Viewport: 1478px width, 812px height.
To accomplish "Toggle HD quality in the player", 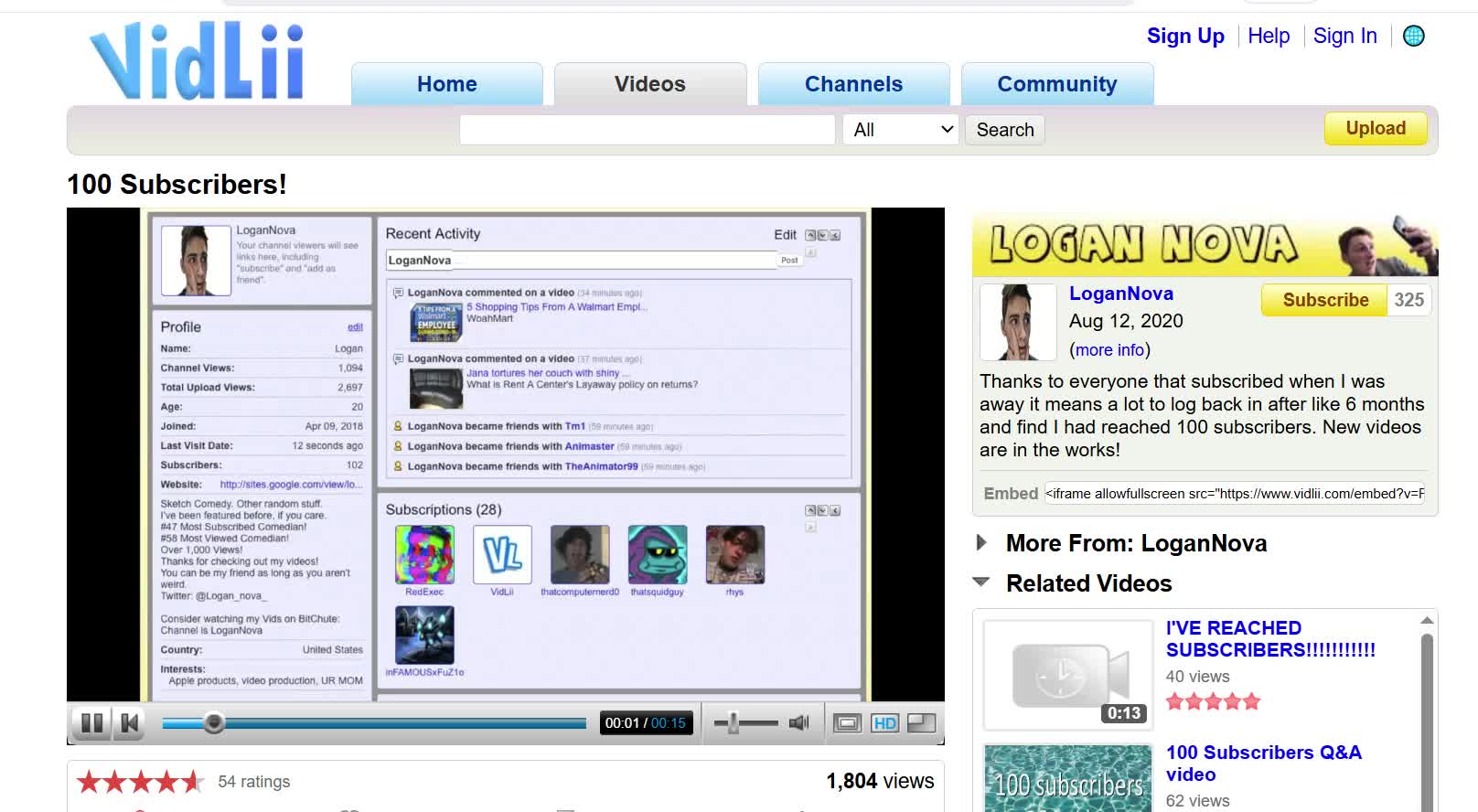I will coord(884,723).
